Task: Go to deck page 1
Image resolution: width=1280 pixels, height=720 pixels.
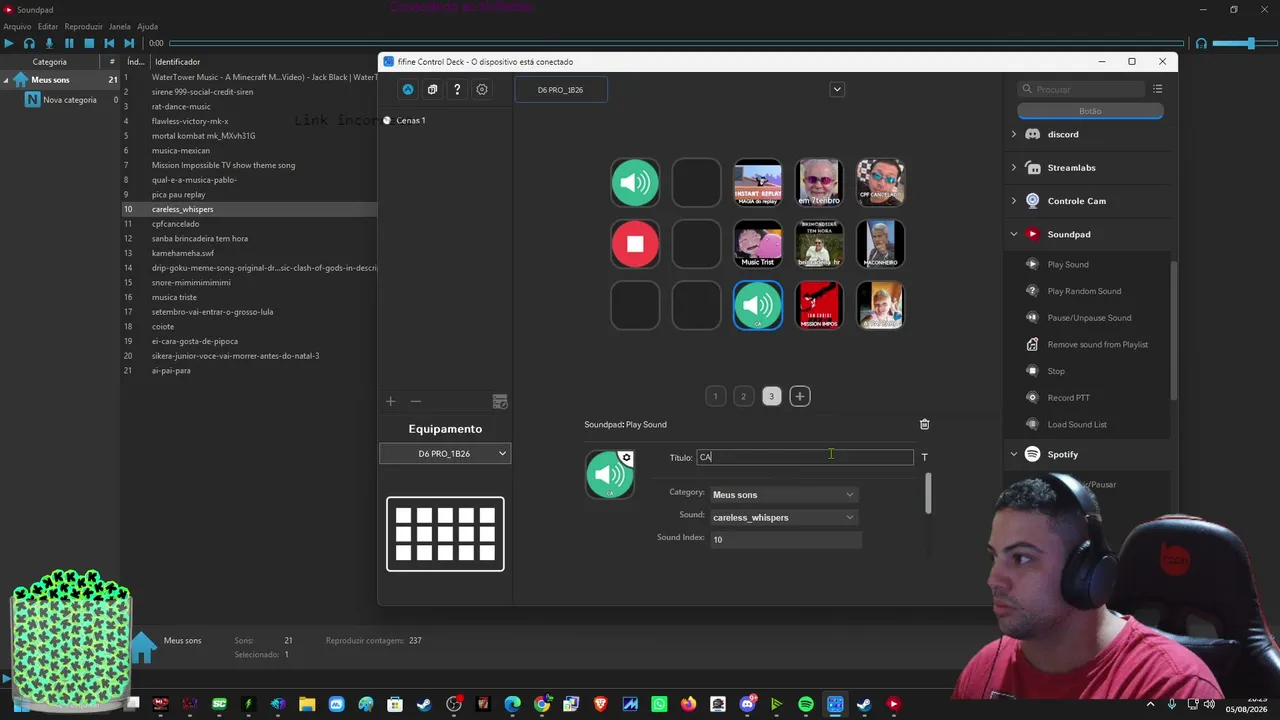Action: [715, 396]
